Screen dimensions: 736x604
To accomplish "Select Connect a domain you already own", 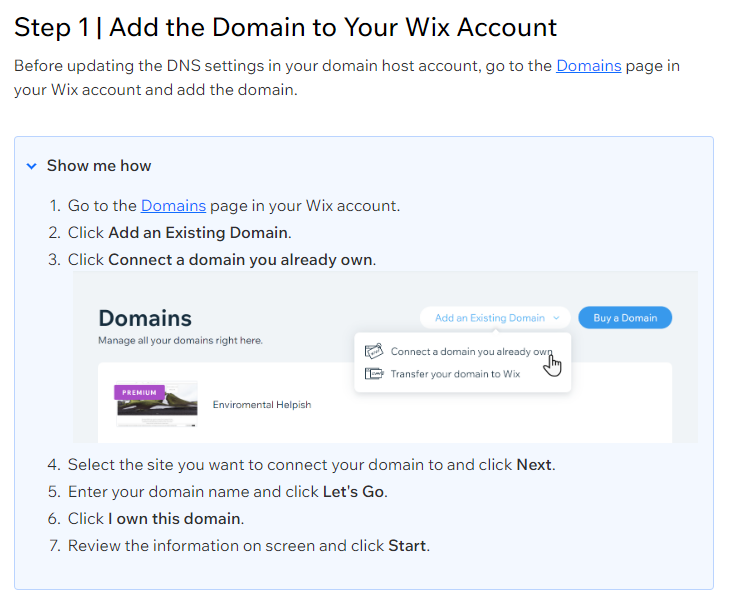I will [471, 352].
